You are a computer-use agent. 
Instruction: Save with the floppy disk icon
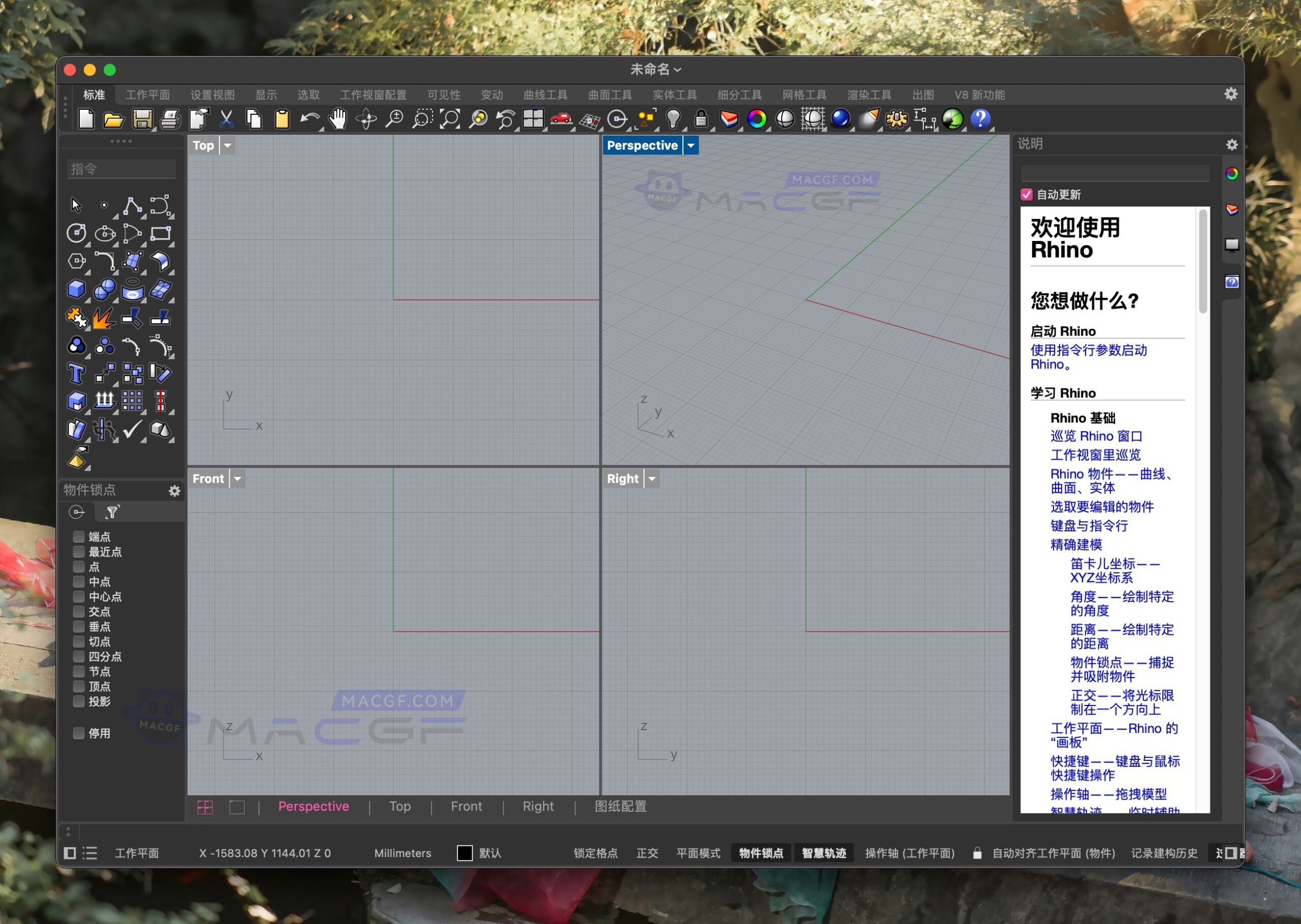tap(142, 119)
